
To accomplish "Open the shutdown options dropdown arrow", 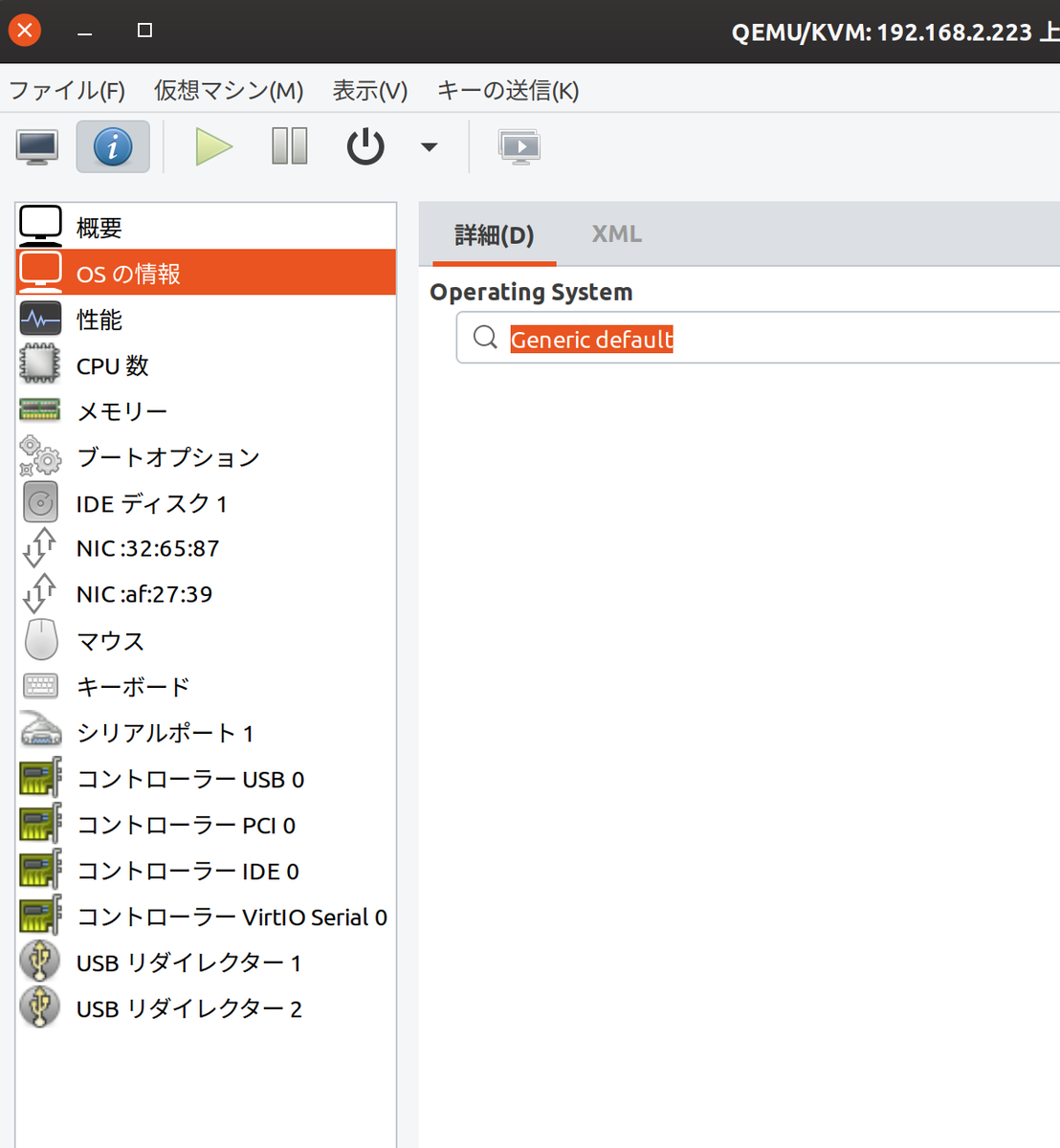I will pos(429,146).
